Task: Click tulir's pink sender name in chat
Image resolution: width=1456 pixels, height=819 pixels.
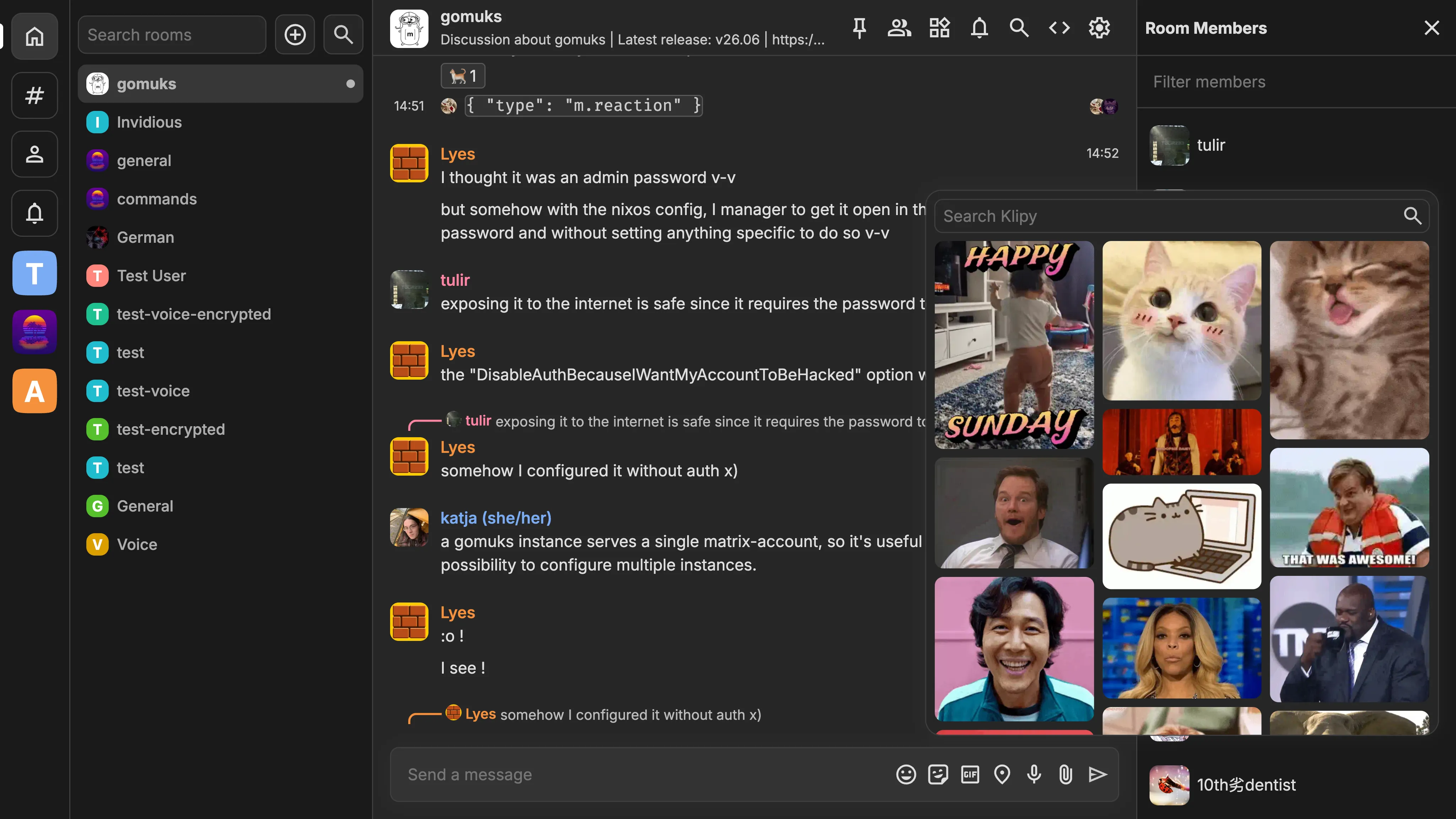Action: click(455, 280)
